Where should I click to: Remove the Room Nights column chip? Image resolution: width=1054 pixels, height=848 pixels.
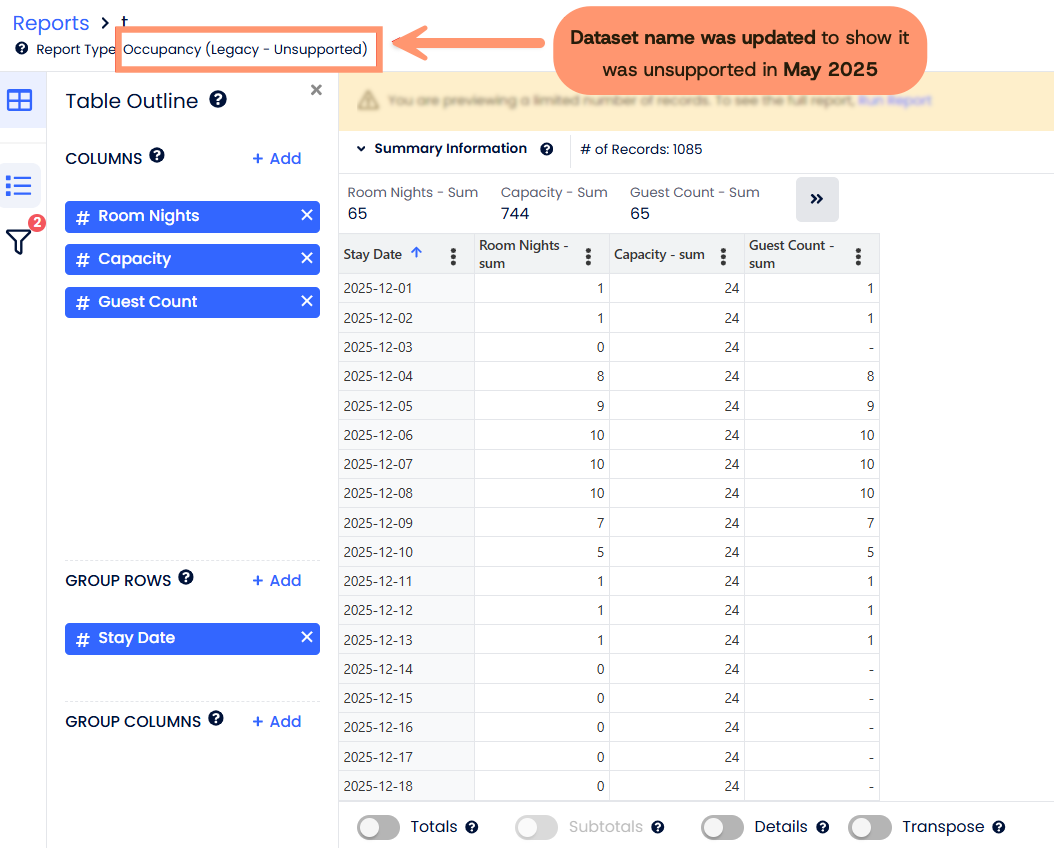tap(307, 216)
